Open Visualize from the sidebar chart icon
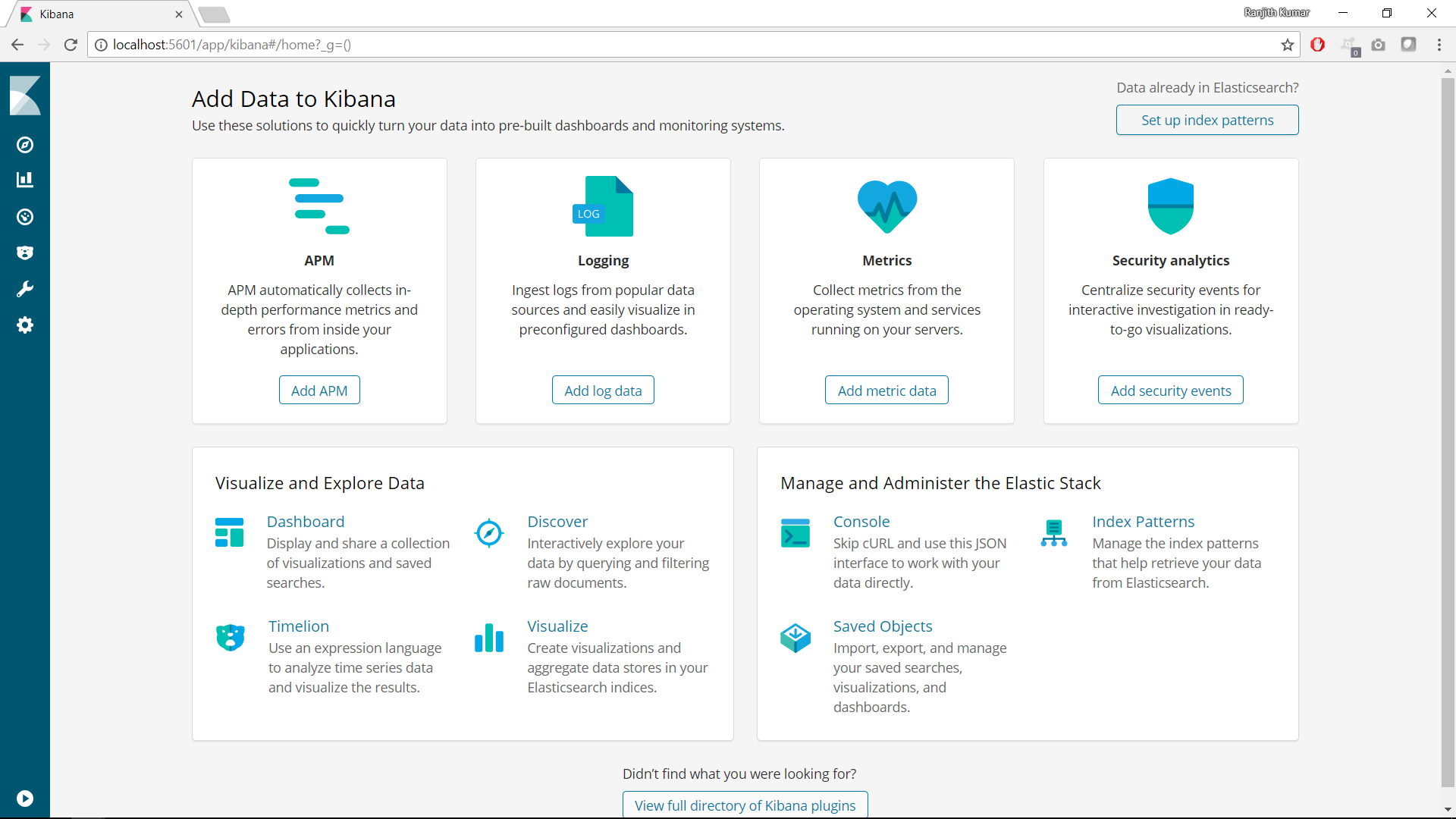This screenshot has width=1456, height=819. 25,180
